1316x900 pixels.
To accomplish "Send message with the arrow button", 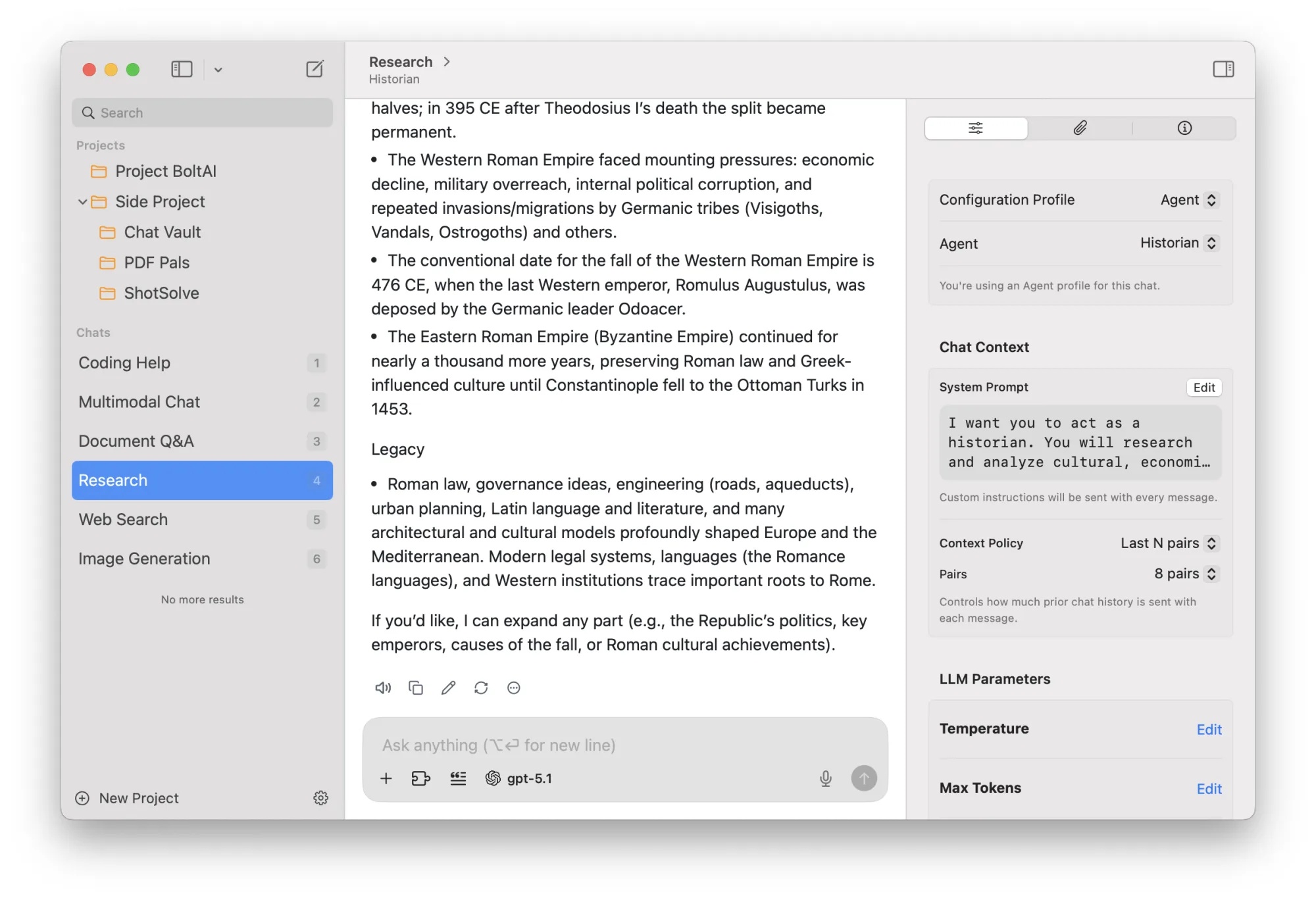I will coord(864,778).
